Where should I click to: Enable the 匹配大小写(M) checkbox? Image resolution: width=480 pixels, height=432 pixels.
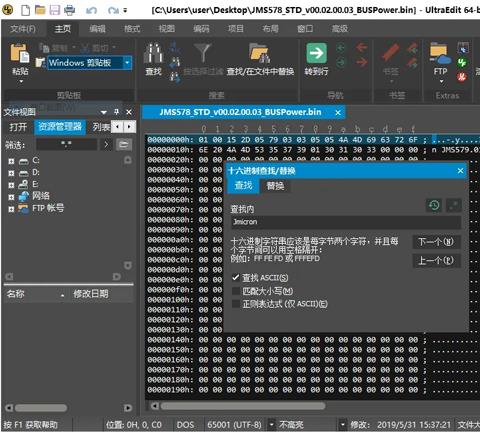click(x=236, y=291)
